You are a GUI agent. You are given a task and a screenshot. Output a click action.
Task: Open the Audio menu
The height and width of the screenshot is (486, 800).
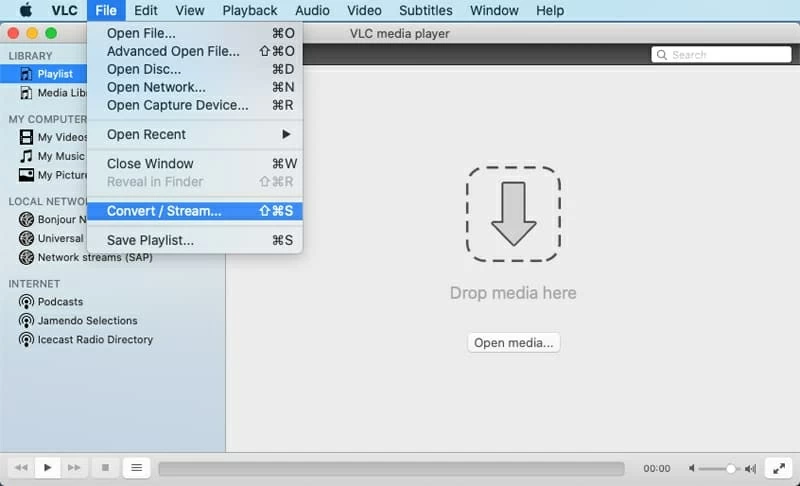(x=312, y=10)
